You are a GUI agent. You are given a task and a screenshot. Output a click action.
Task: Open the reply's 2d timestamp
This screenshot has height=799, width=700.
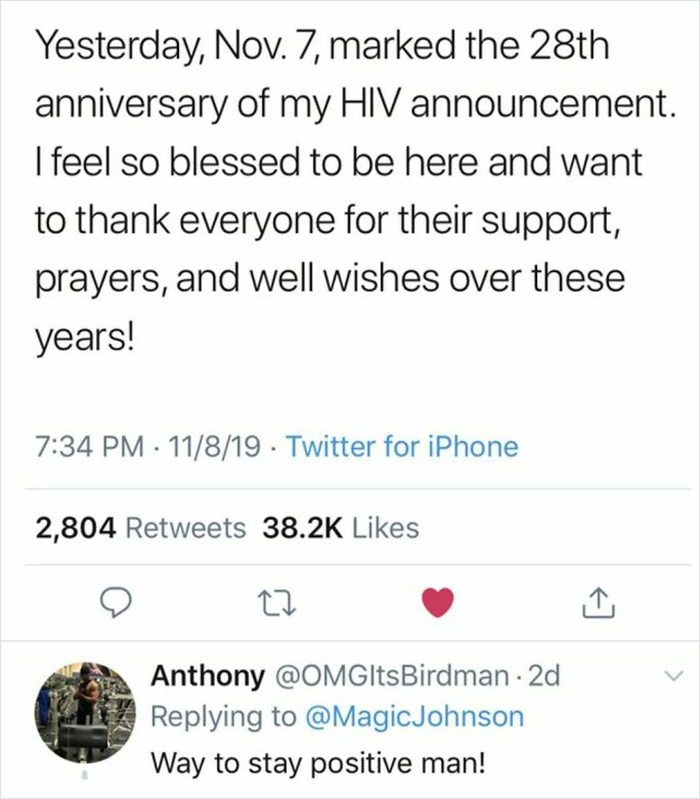[545, 676]
